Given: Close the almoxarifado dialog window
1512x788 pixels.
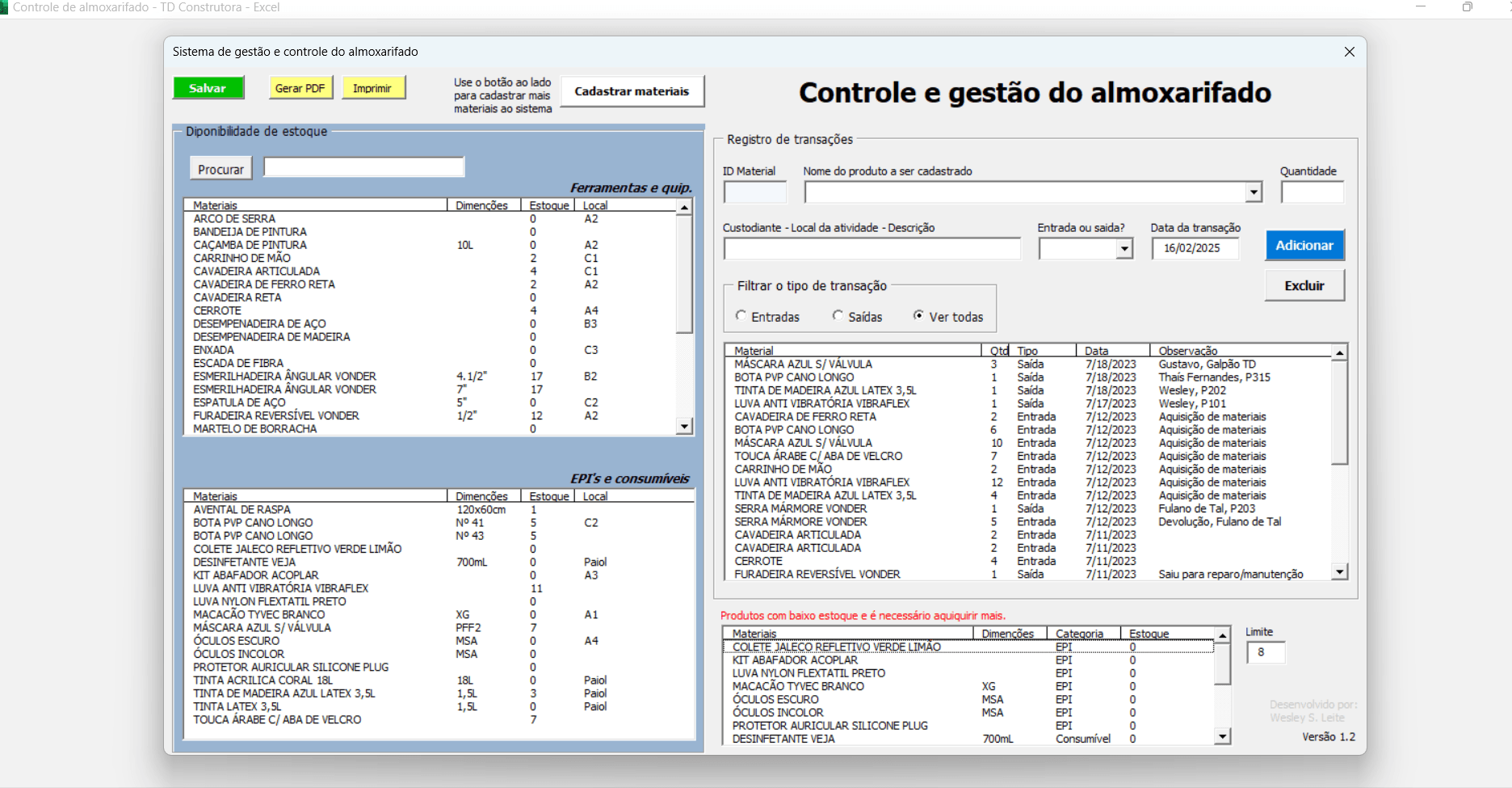Looking at the screenshot, I should click(1349, 52).
